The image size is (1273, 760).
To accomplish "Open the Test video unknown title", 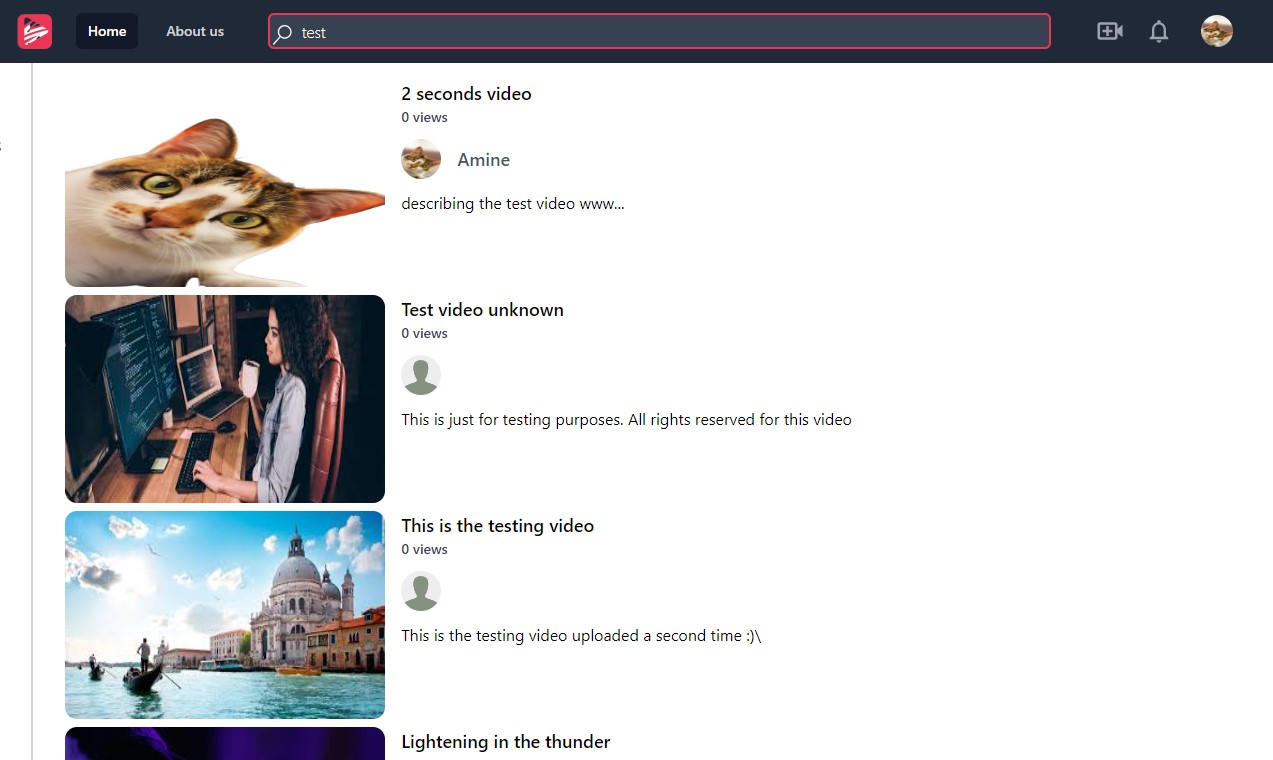I will coord(482,310).
